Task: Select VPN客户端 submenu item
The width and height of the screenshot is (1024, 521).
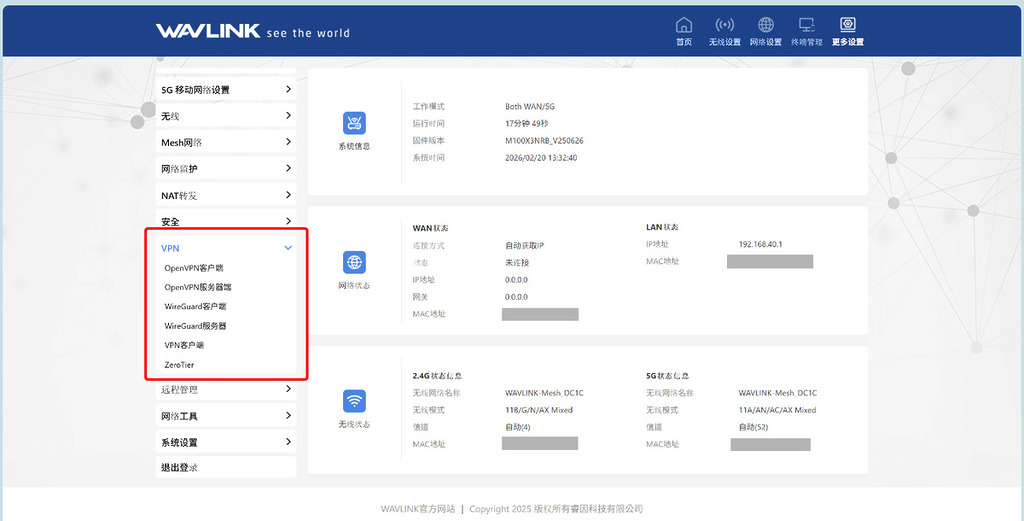Action: [x=184, y=345]
